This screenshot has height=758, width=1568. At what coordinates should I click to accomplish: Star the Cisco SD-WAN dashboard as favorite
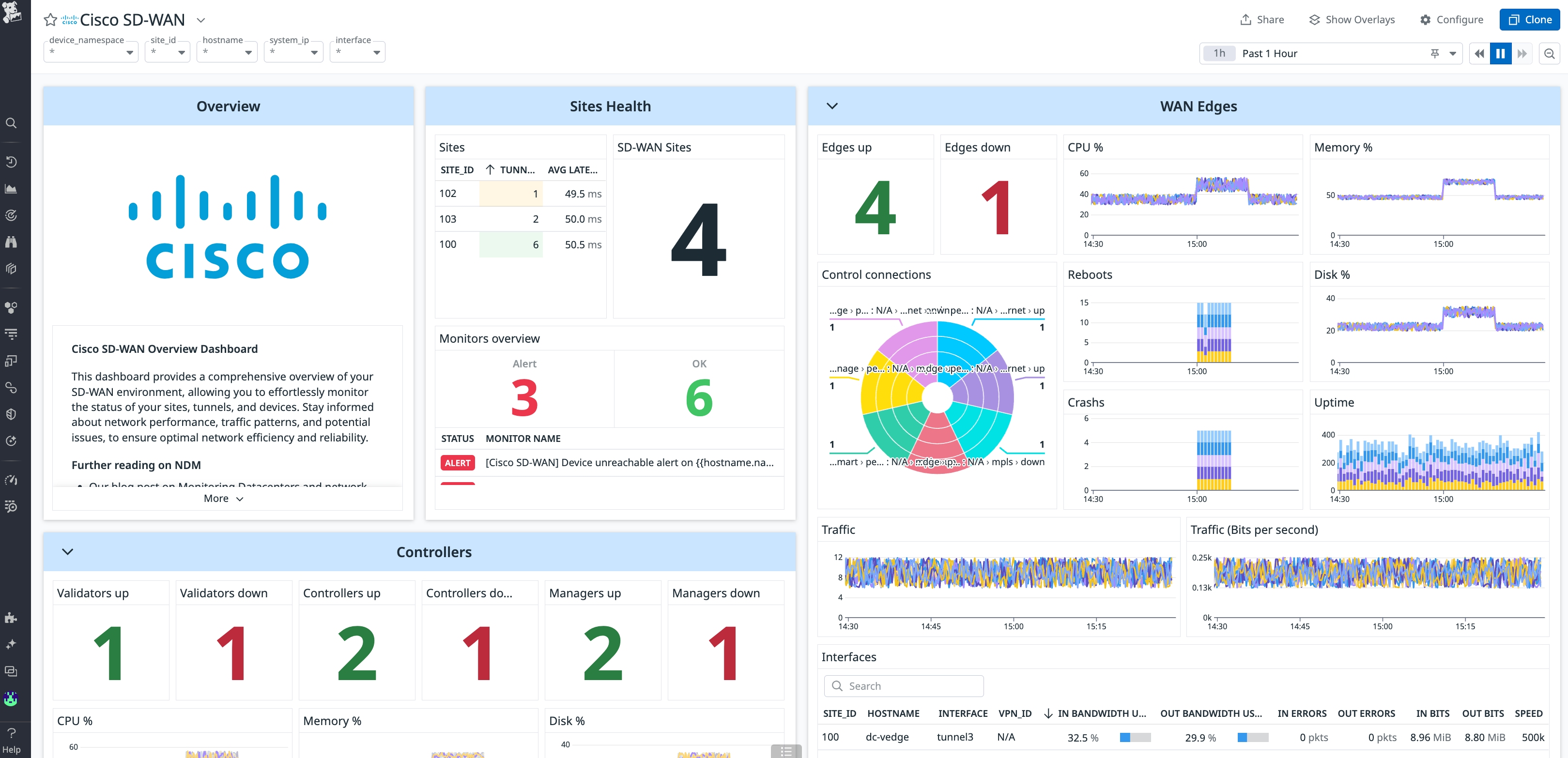[50, 19]
